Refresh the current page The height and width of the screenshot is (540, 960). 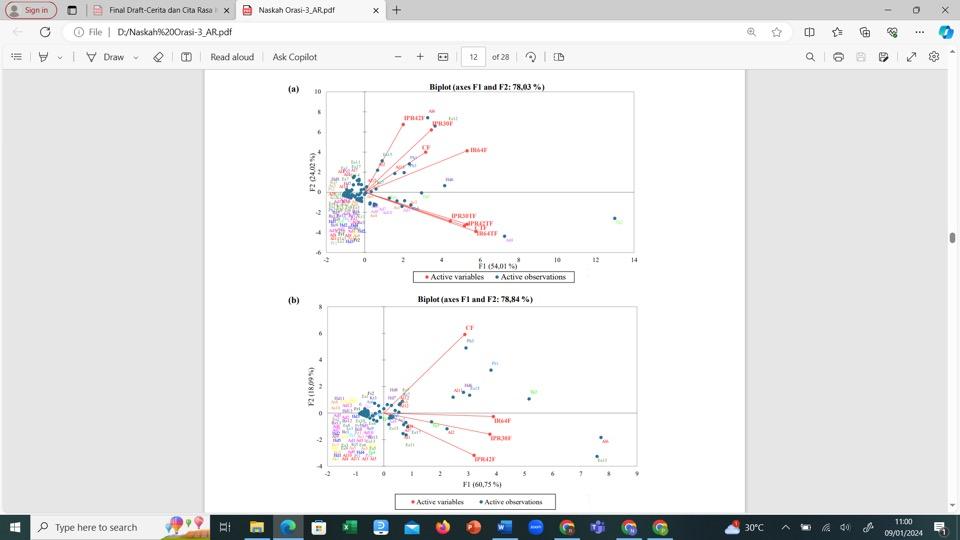pos(45,32)
